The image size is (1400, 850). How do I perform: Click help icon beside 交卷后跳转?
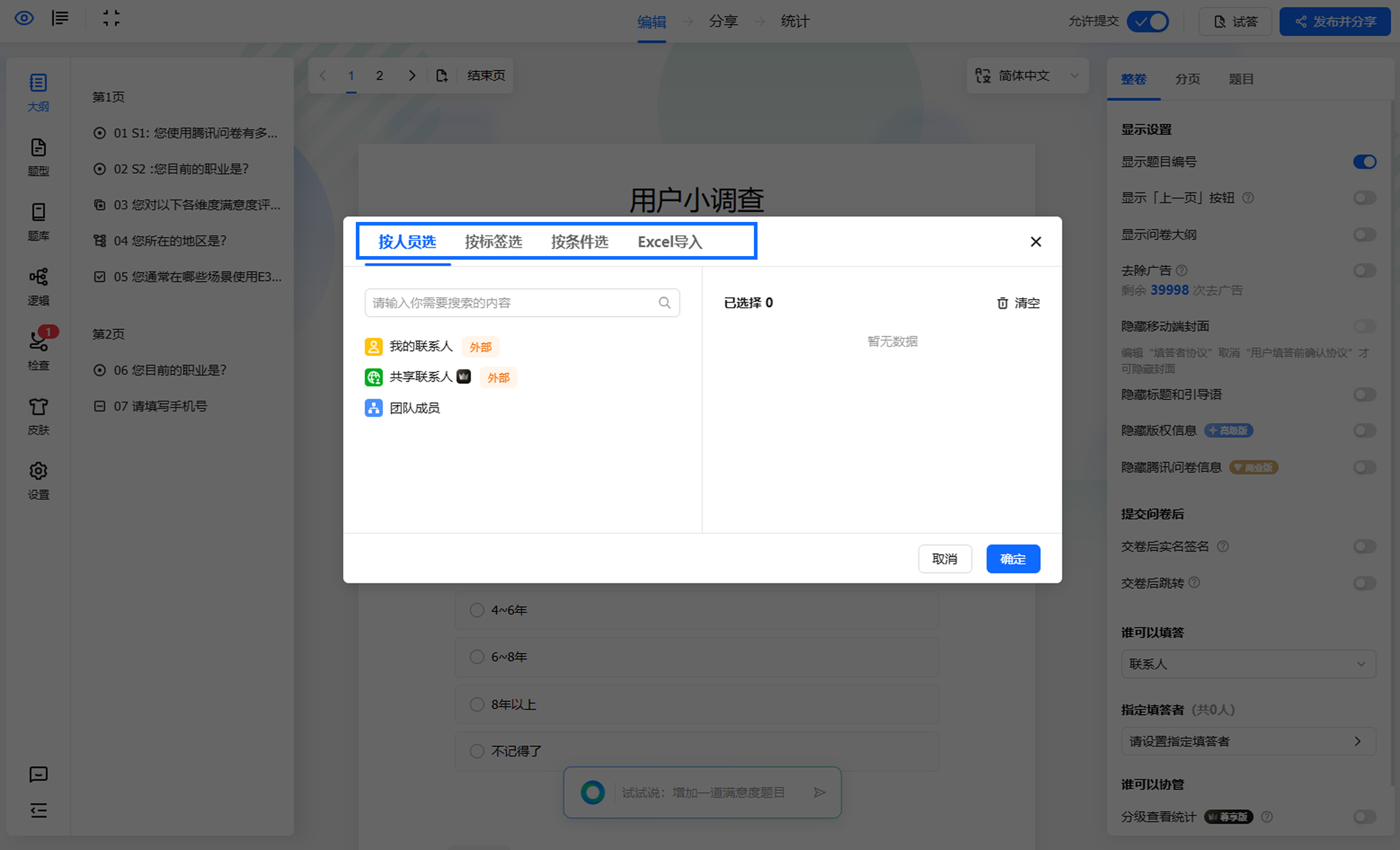[1194, 583]
